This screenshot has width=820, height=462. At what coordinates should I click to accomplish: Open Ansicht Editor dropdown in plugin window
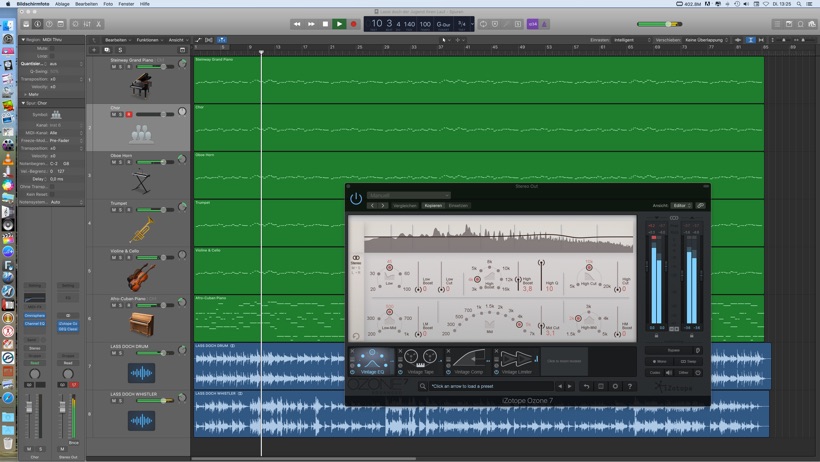pos(681,206)
